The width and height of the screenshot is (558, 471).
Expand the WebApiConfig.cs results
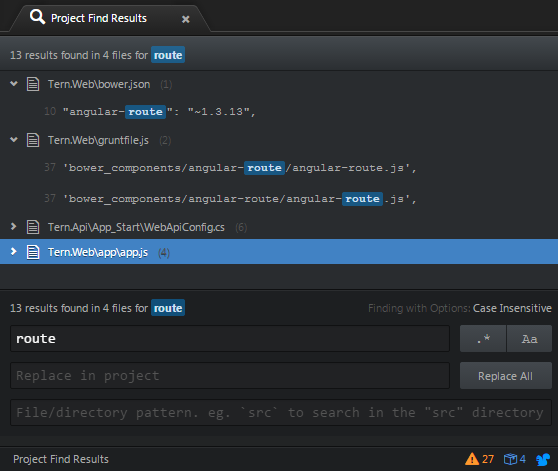[x=14, y=227]
